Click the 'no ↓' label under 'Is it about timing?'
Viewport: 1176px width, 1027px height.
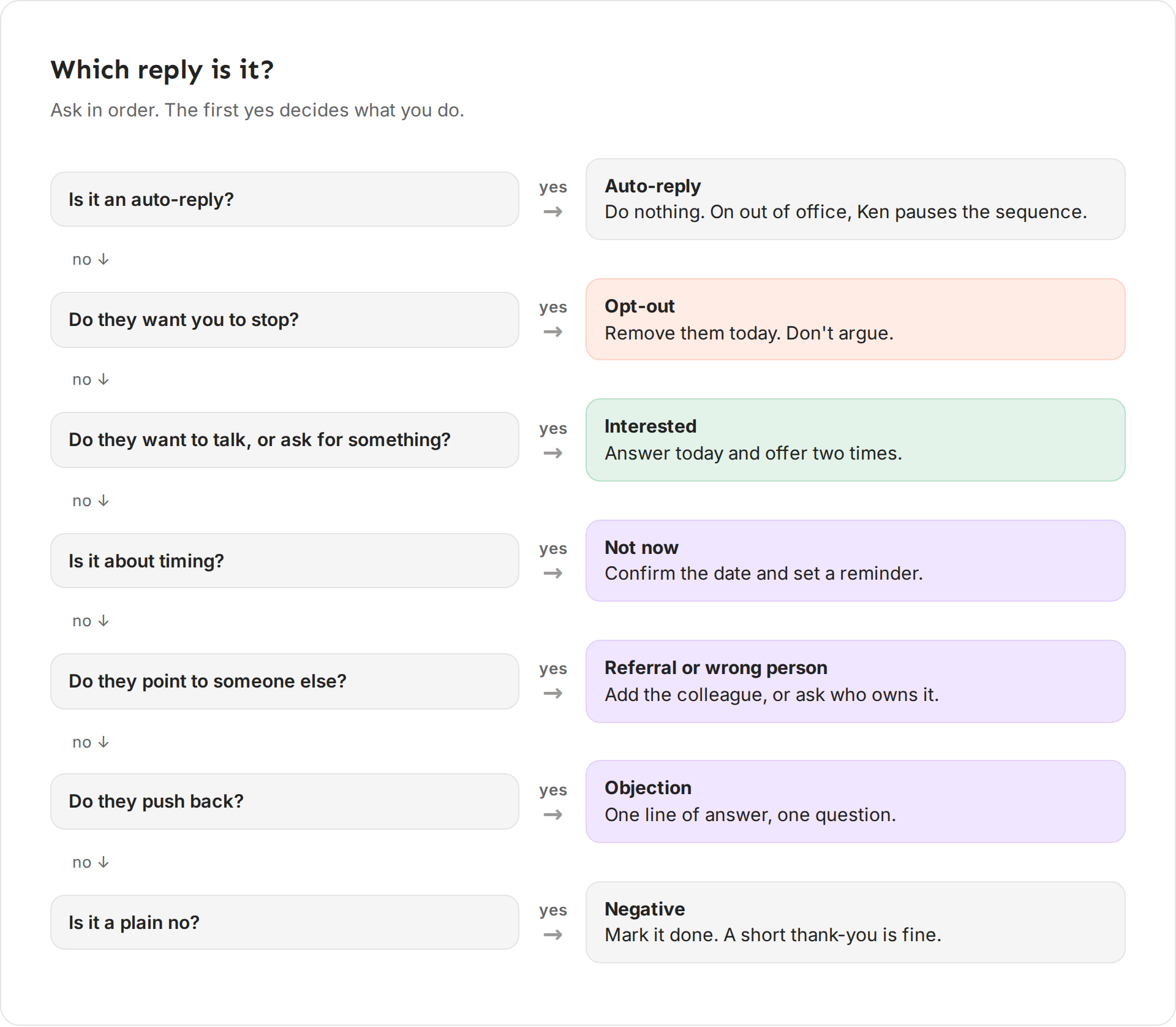(x=91, y=621)
